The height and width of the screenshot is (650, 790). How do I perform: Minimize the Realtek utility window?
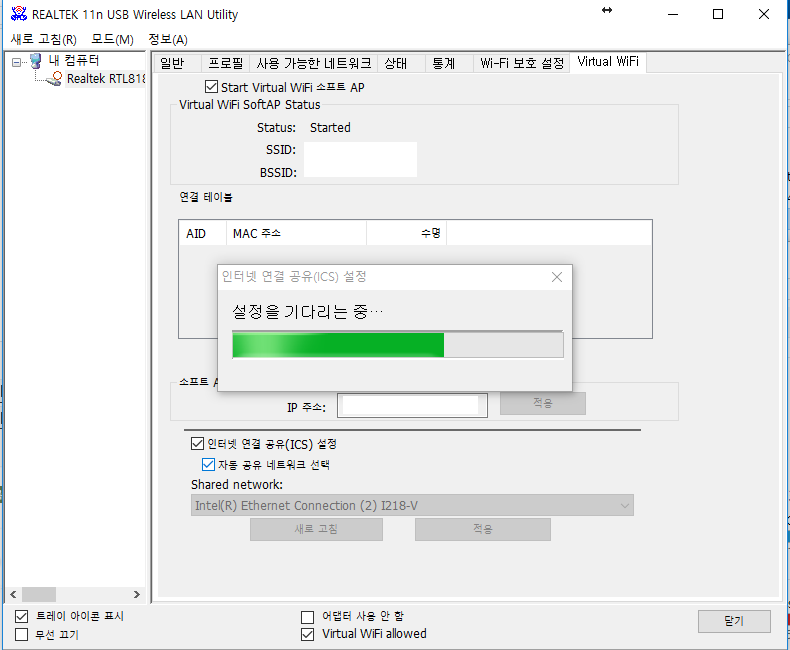pos(673,14)
